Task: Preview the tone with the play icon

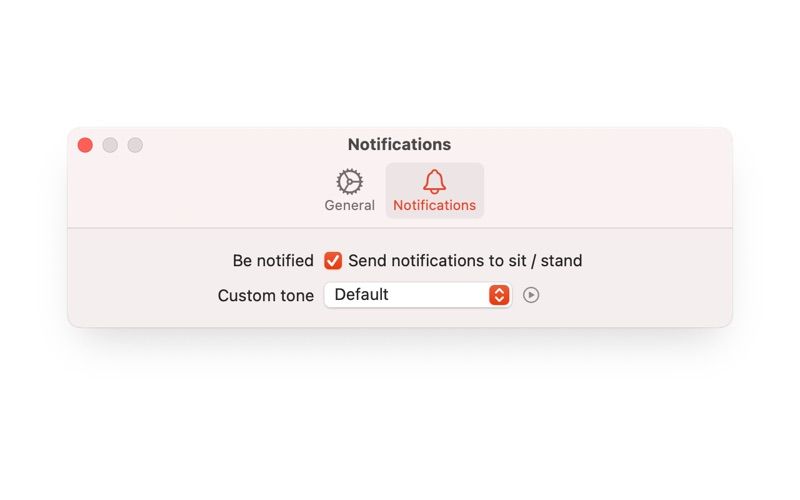Action: (x=531, y=295)
